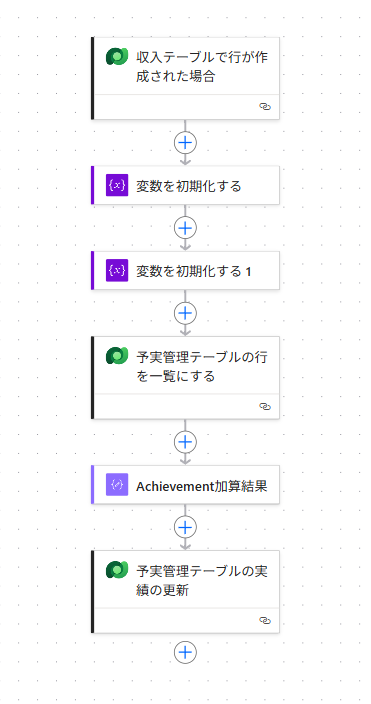Add an action between the two 変数を初期化する steps
Image resolution: width=371 pixels, height=704 pixels.
click(186, 228)
